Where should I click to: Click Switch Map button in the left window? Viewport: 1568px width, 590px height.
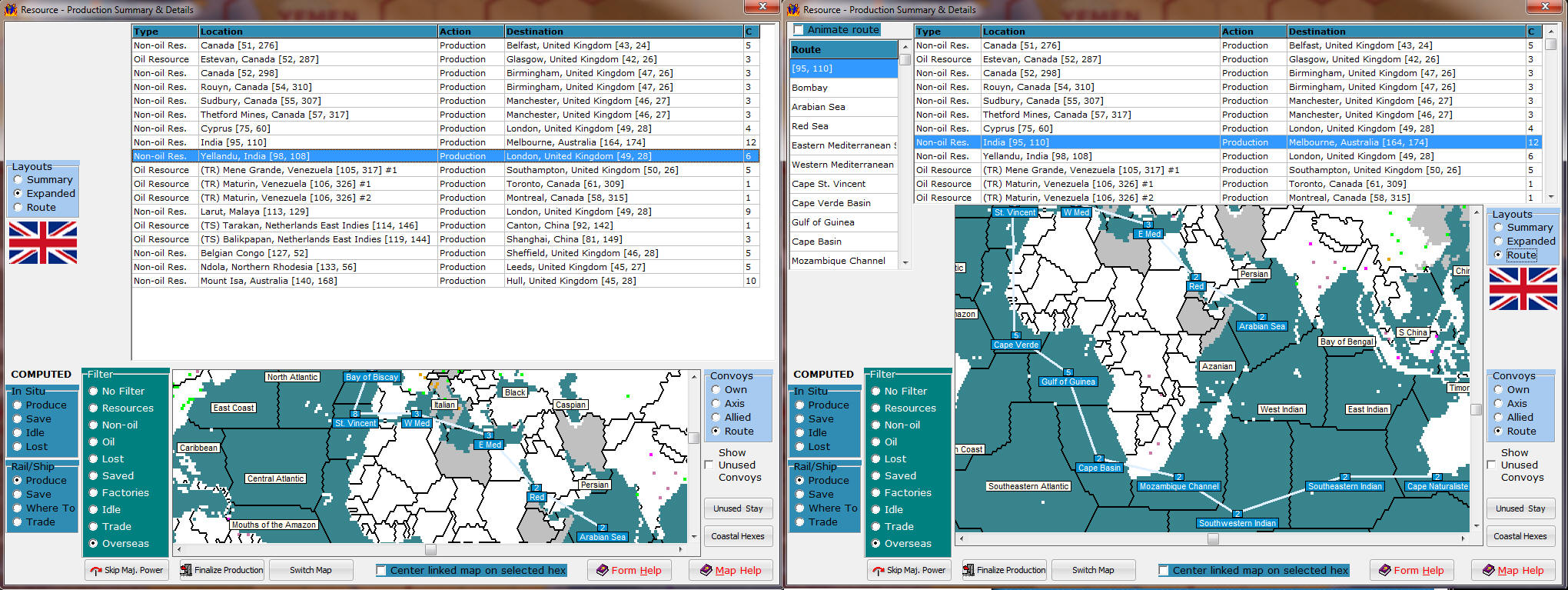coord(311,570)
